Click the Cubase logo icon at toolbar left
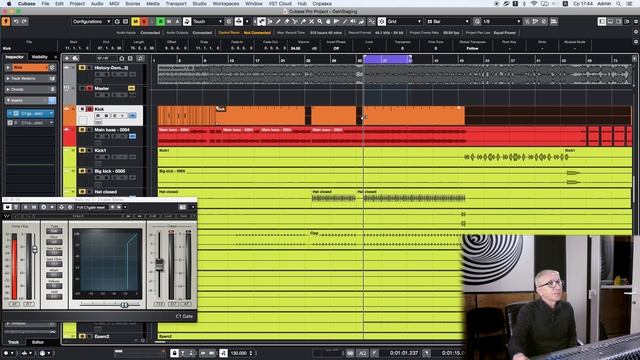 coord(6,21)
